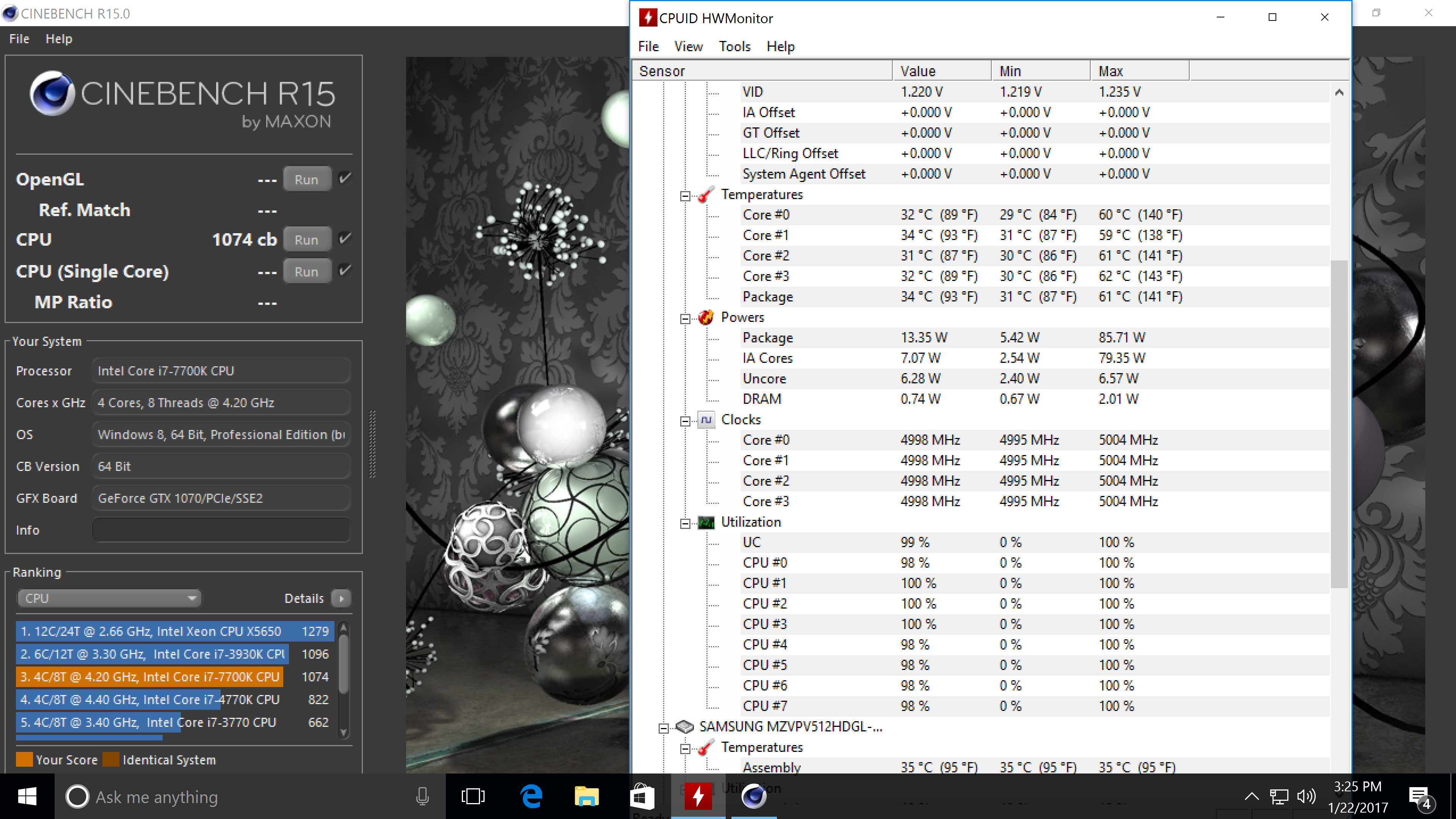Toggle the OpenGL test checkbox
Viewport: 1456px width, 819px height.
[345, 179]
